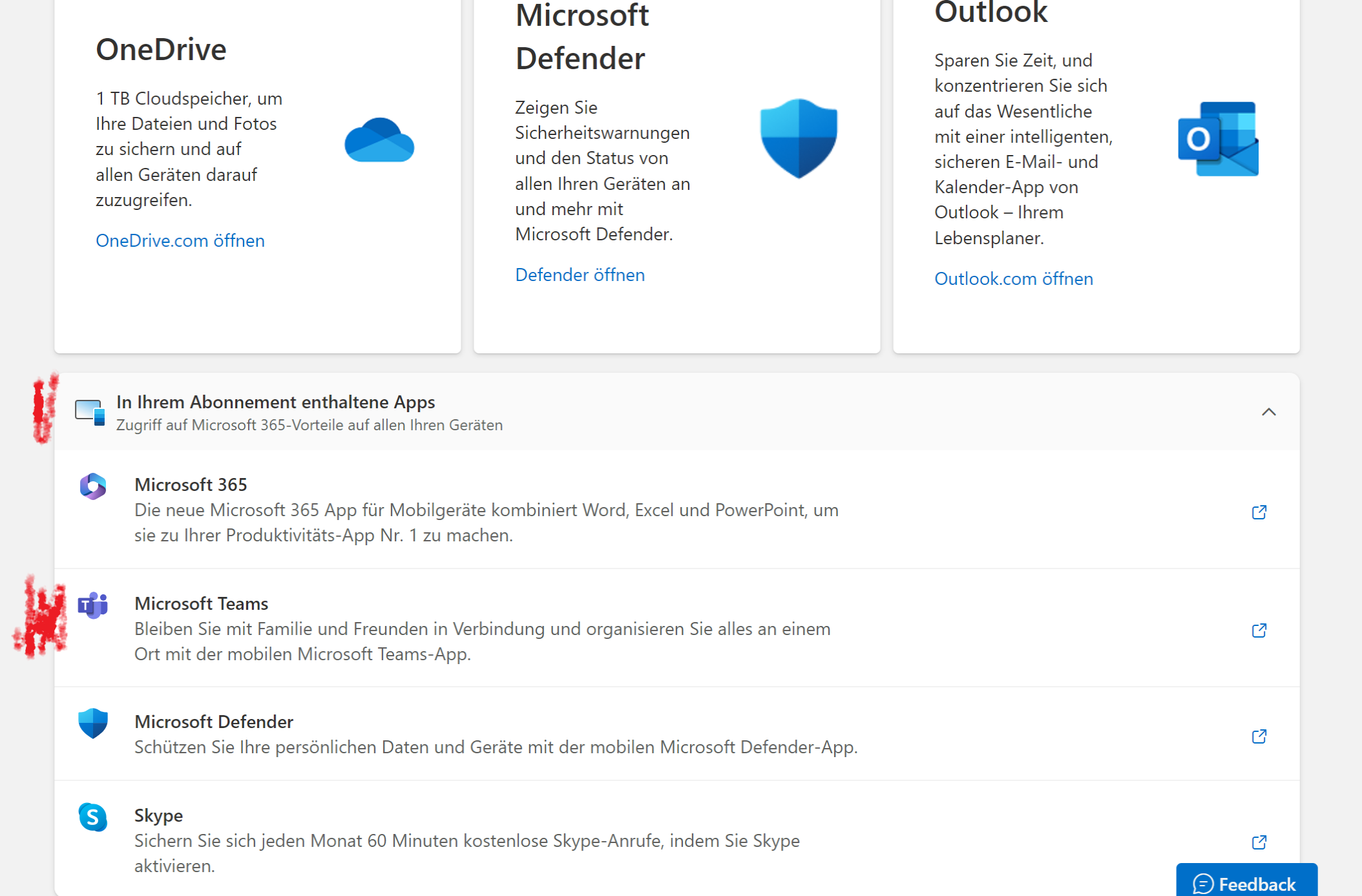Click the Feedback button
The height and width of the screenshot is (896, 1362).
tap(1246, 882)
